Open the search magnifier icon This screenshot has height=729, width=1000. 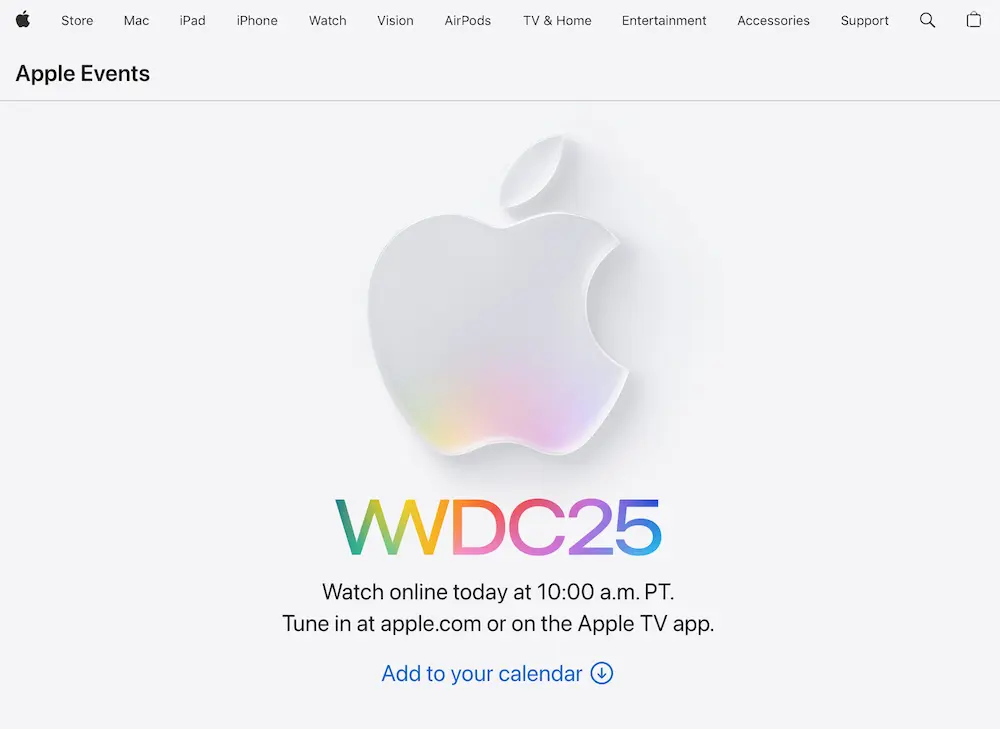[x=927, y=20]
